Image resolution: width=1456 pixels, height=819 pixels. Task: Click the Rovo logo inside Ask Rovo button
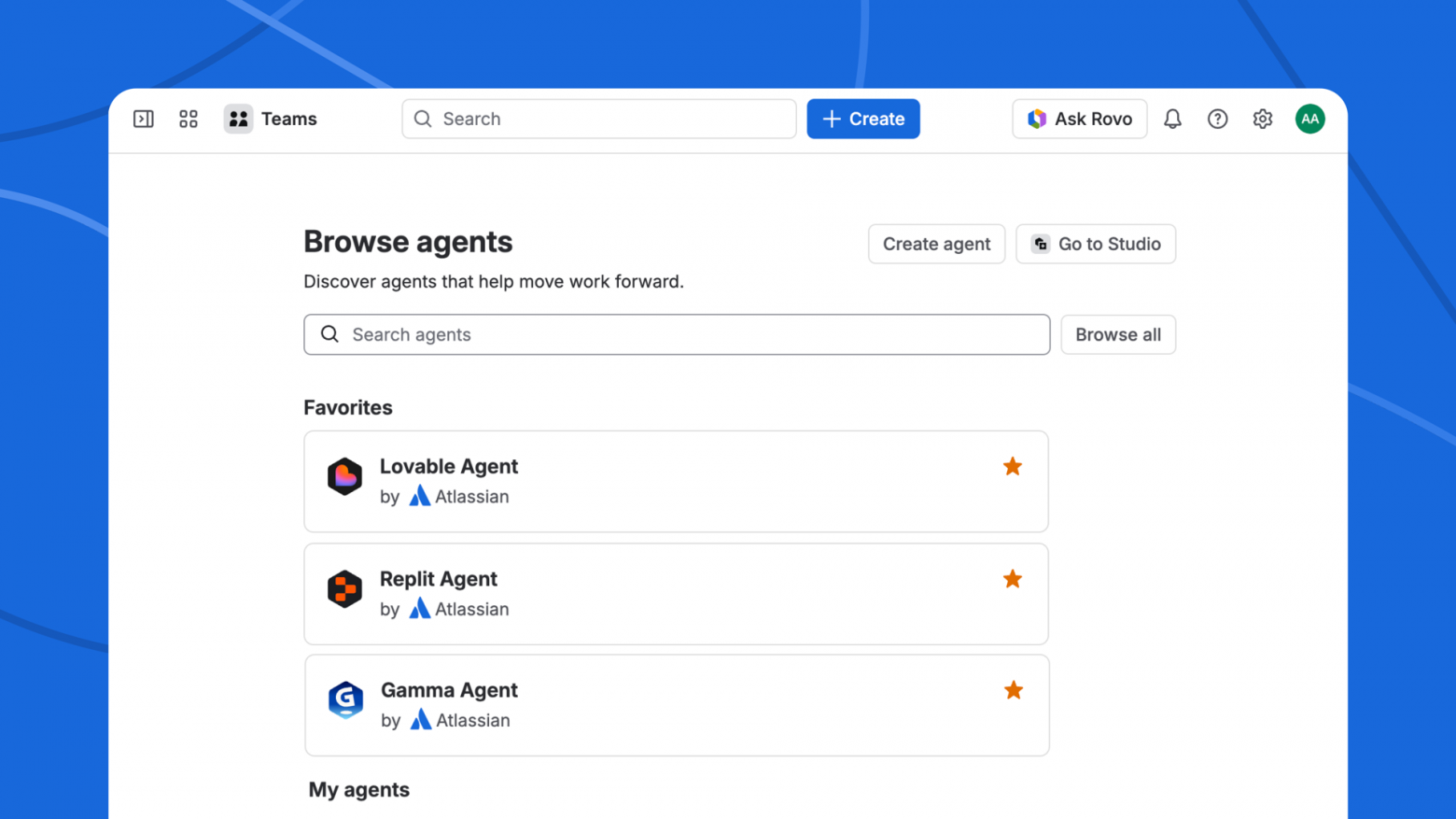point(1036,119)
